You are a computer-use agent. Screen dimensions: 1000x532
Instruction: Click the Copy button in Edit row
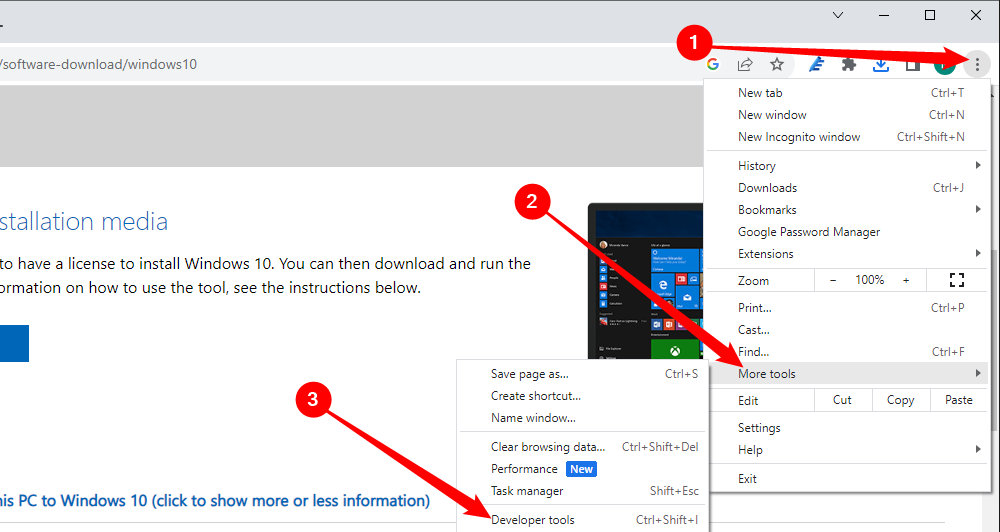coord(900,400)
